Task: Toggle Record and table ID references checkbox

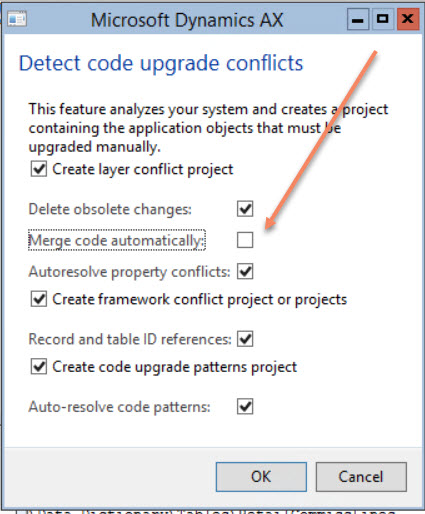Action: coord(245,339)
